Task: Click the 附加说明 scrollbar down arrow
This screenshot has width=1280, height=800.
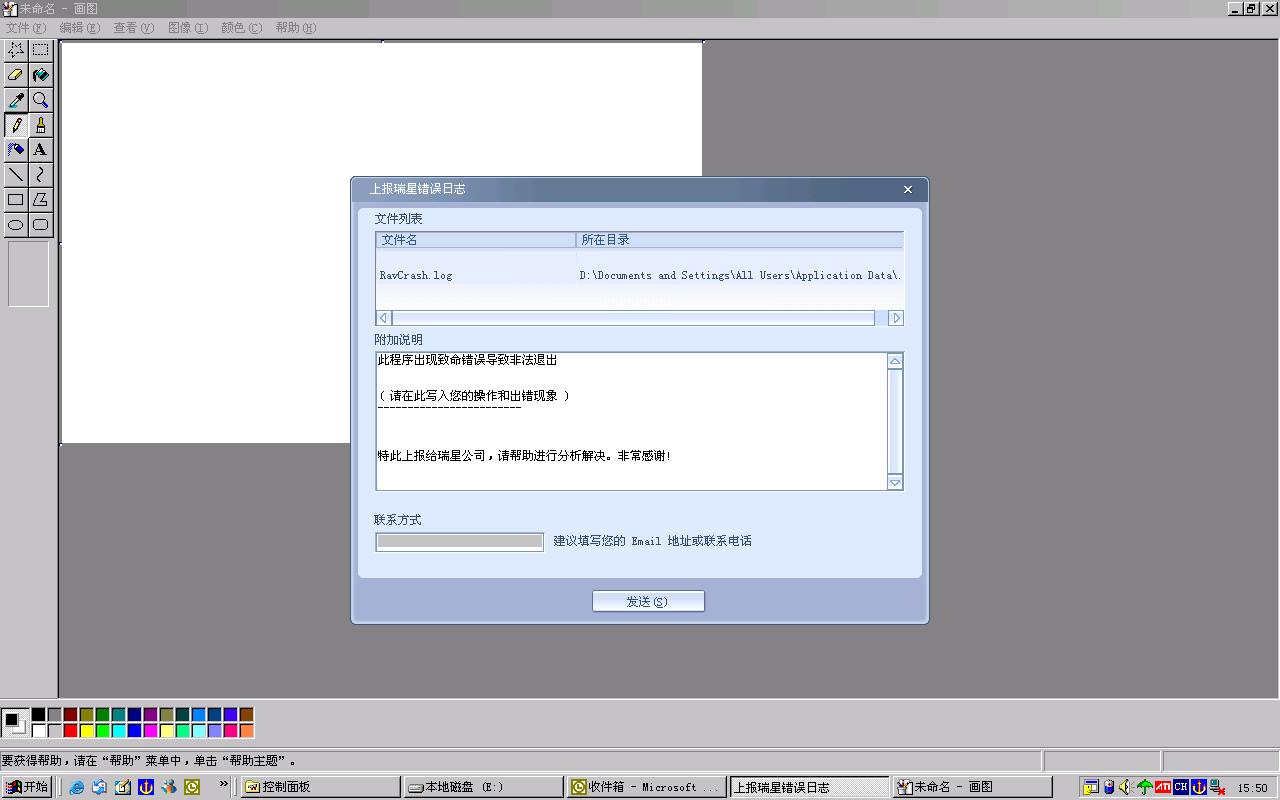Action: (x=895, y=482)
